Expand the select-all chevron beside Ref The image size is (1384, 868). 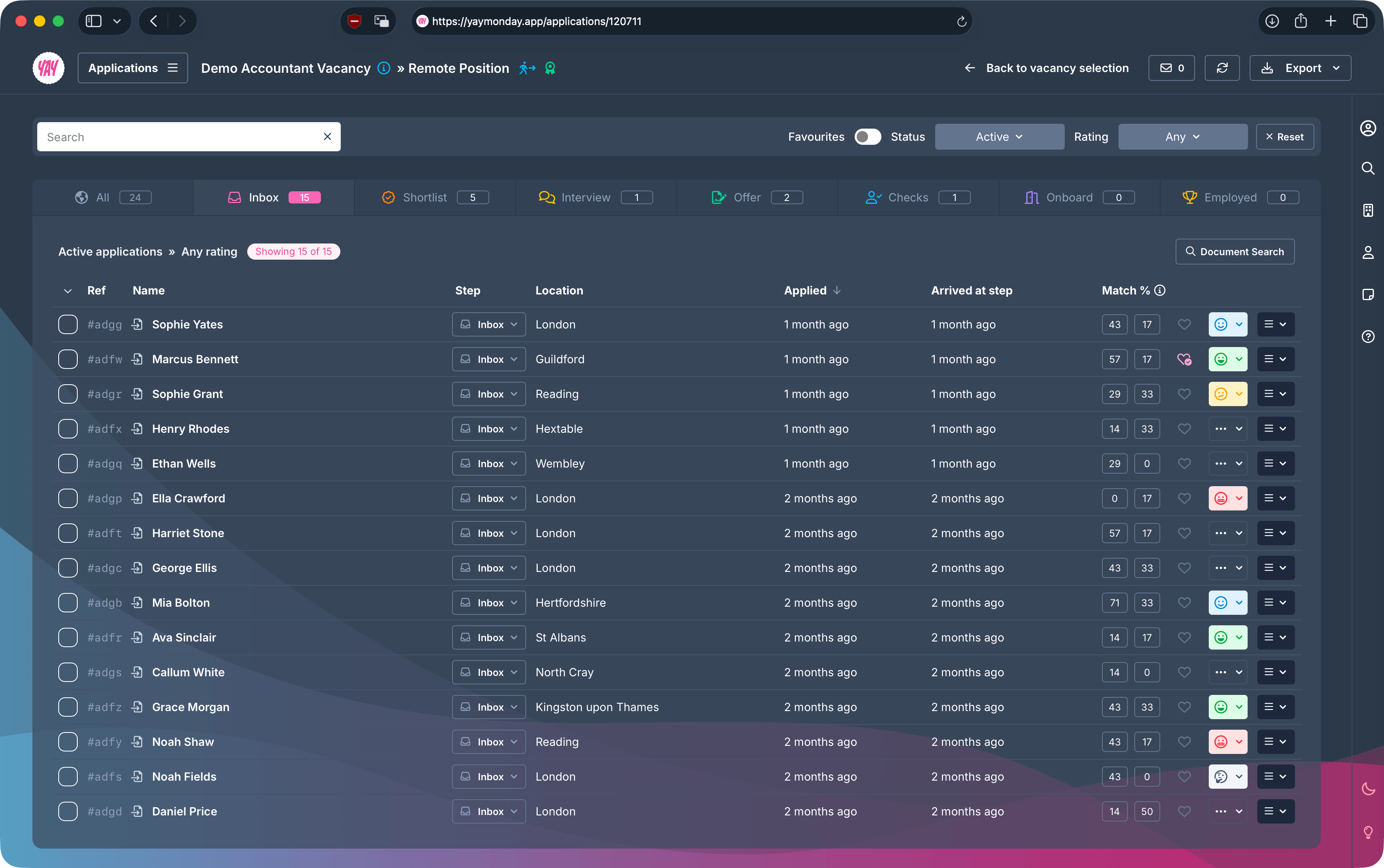coord(68,291)
